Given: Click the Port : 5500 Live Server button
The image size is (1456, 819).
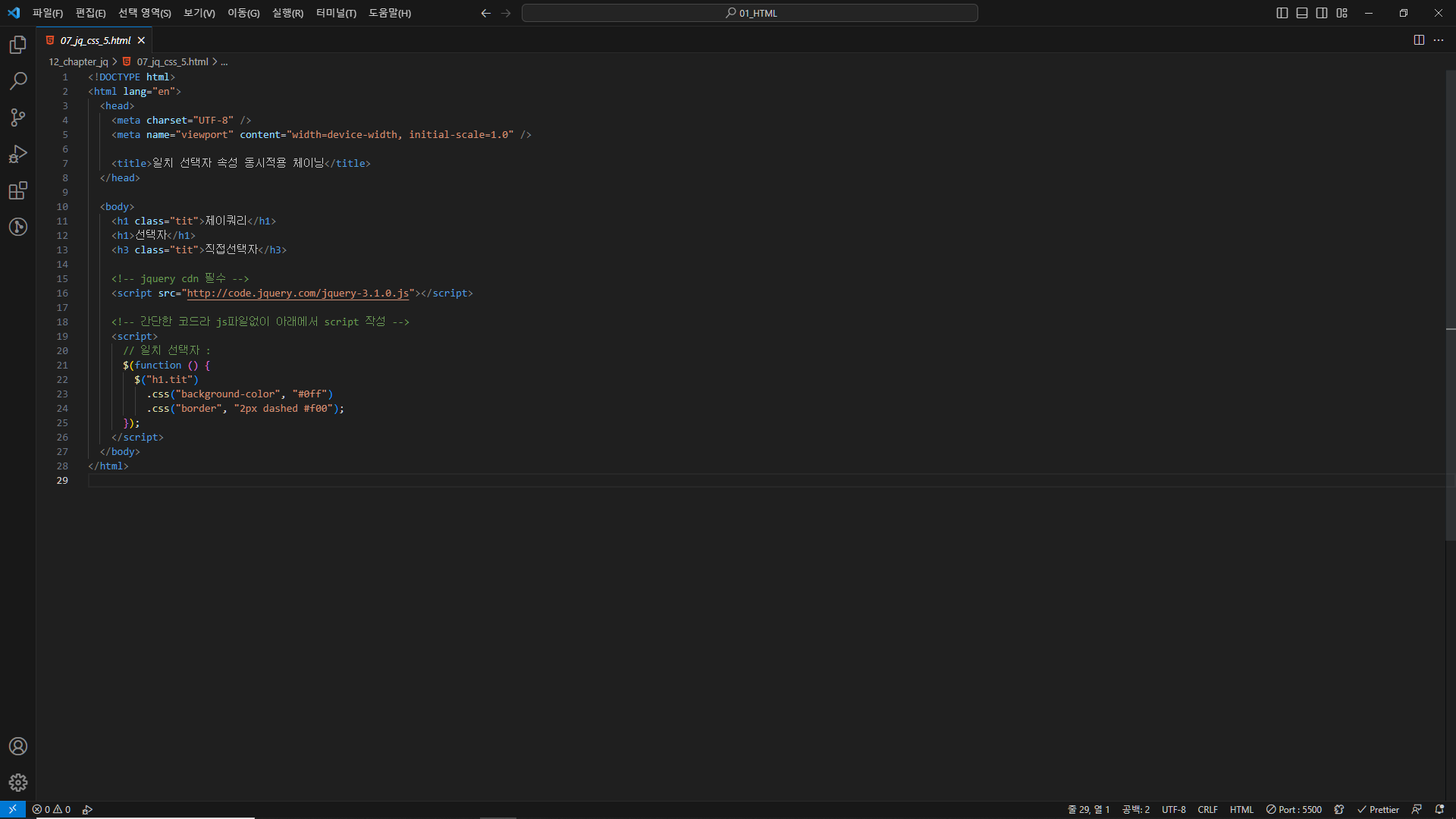Looking at the screenshot, I should click(x=1294, y=809).
